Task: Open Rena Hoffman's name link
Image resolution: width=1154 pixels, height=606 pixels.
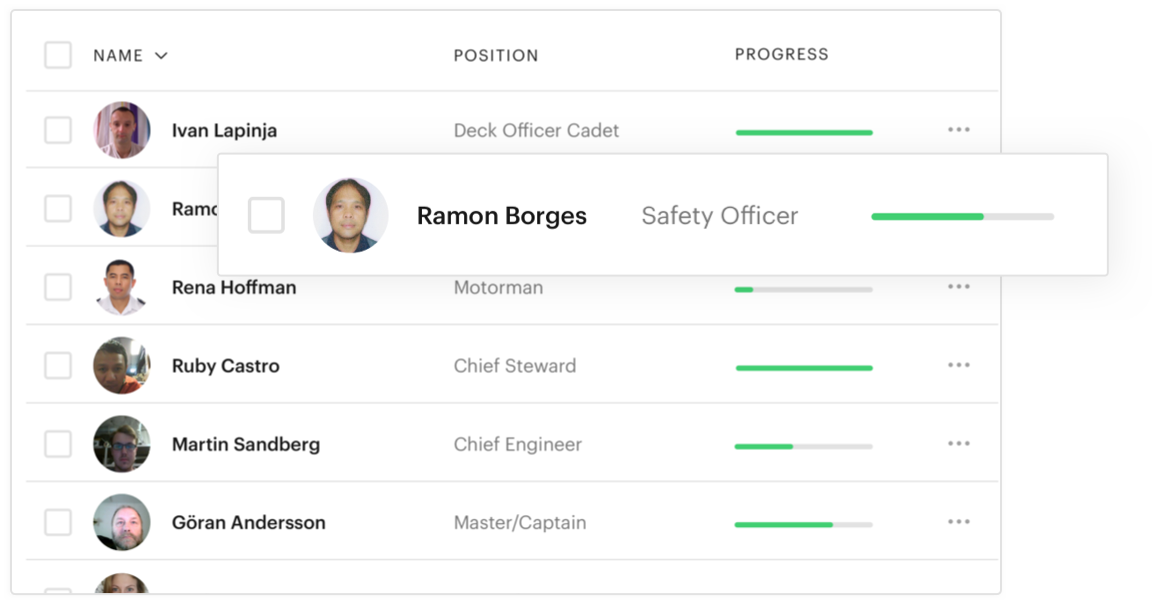Action: tap(234, 287)
